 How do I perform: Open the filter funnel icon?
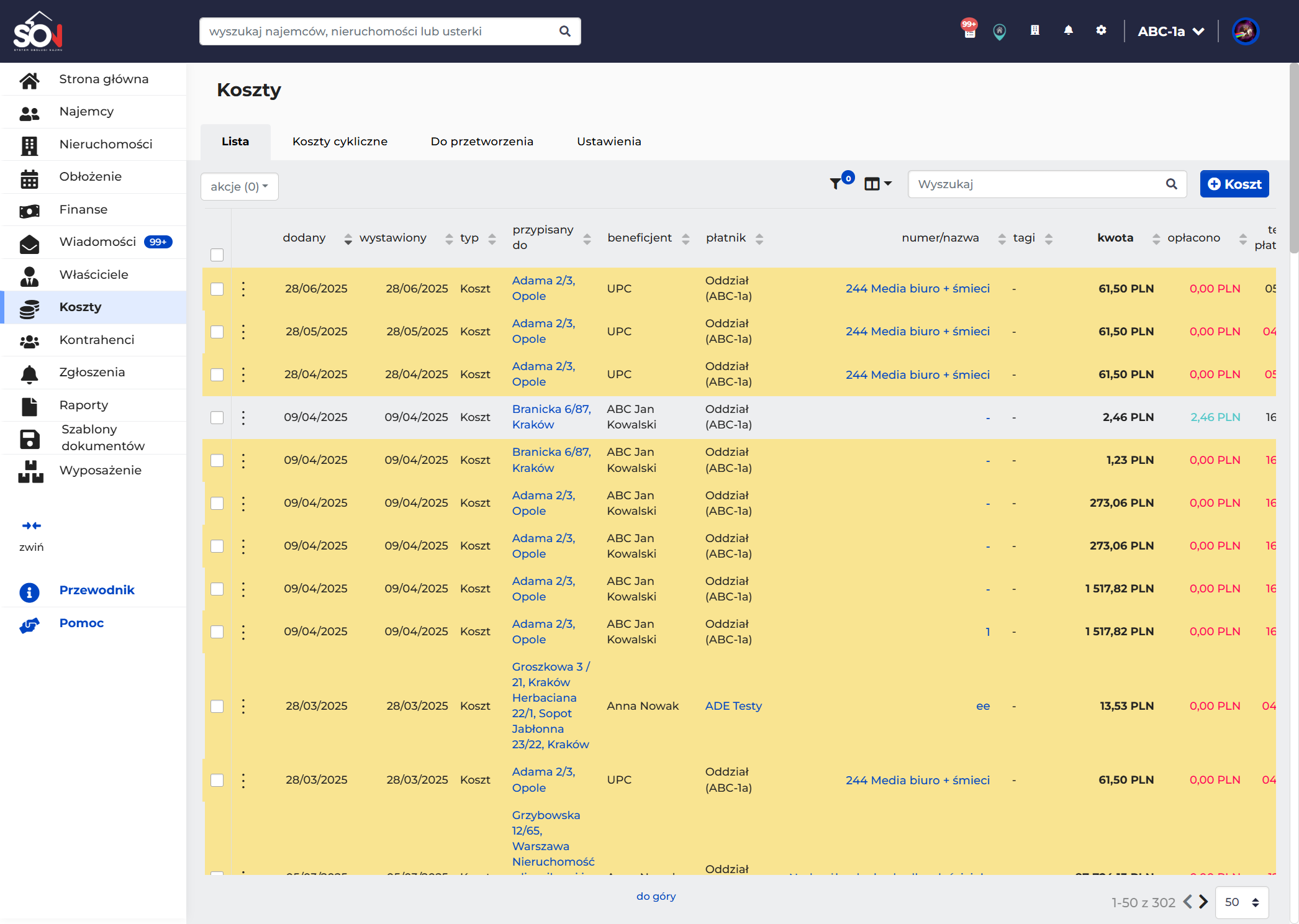[x=836, y=183]
